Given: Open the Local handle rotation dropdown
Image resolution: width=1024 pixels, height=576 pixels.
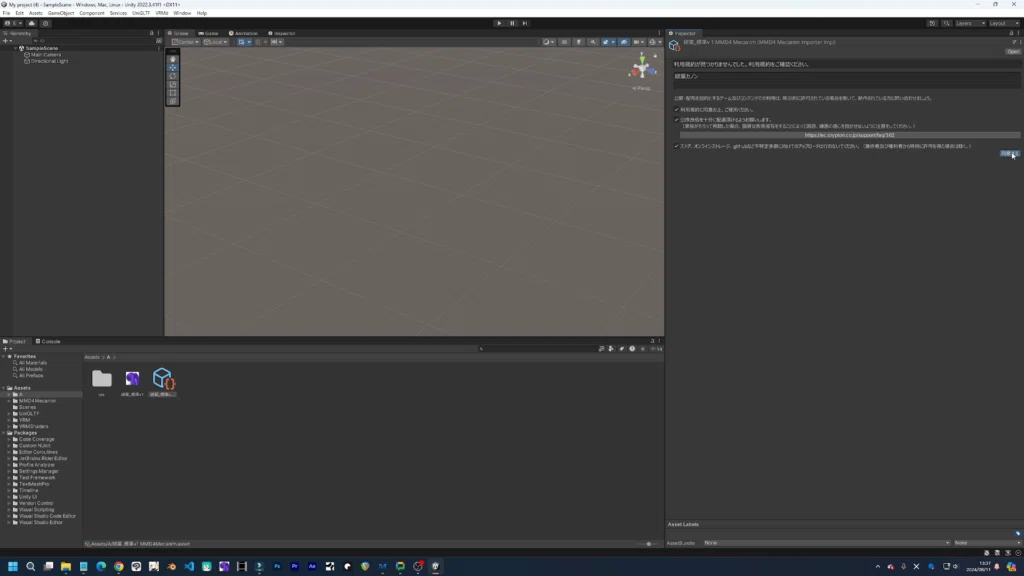Looking at the screenshot, I should tap(216, 42).
